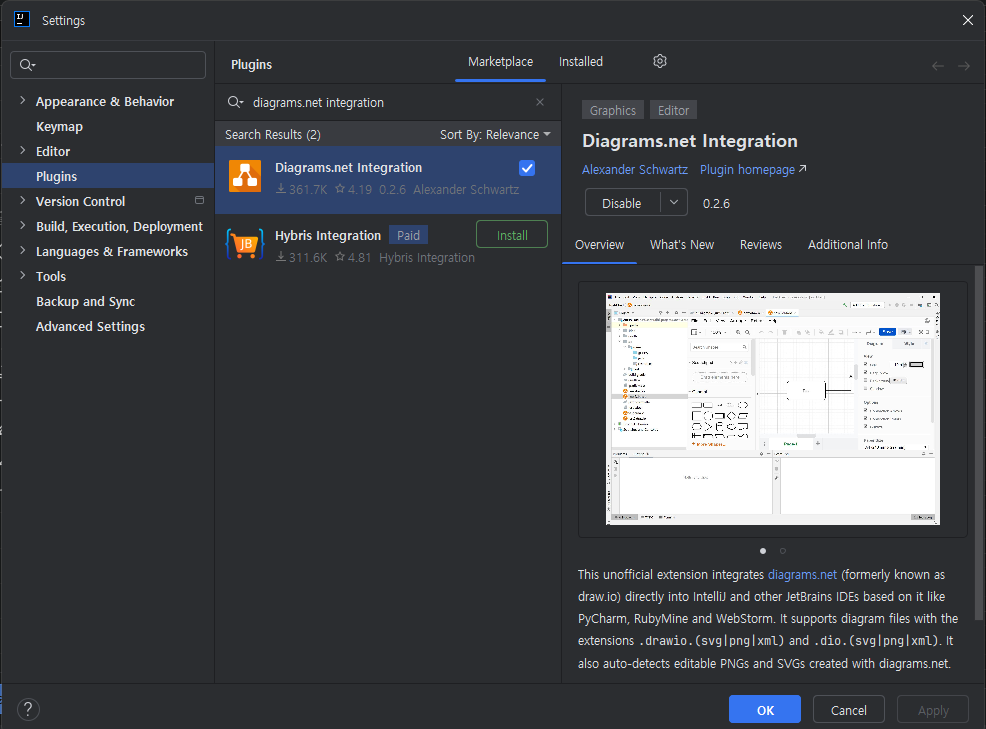
Task: Select the Hybris Integration result row
Action: [x=387, y=245]
